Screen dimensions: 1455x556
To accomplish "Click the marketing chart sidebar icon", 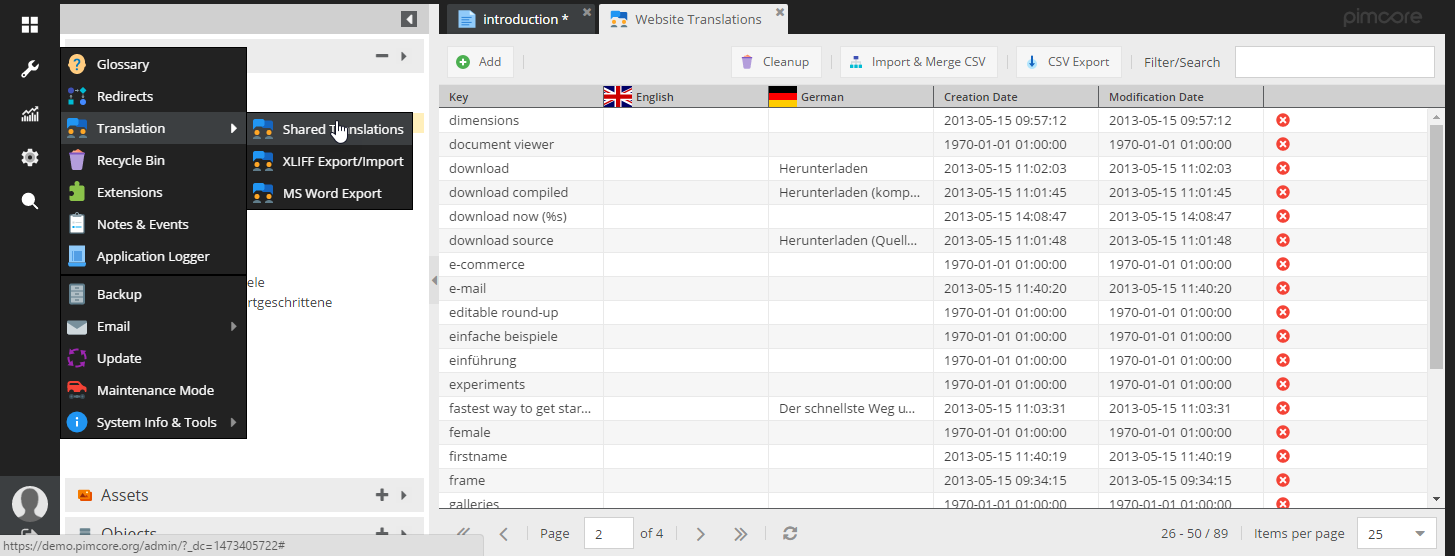I will point(30,114).
